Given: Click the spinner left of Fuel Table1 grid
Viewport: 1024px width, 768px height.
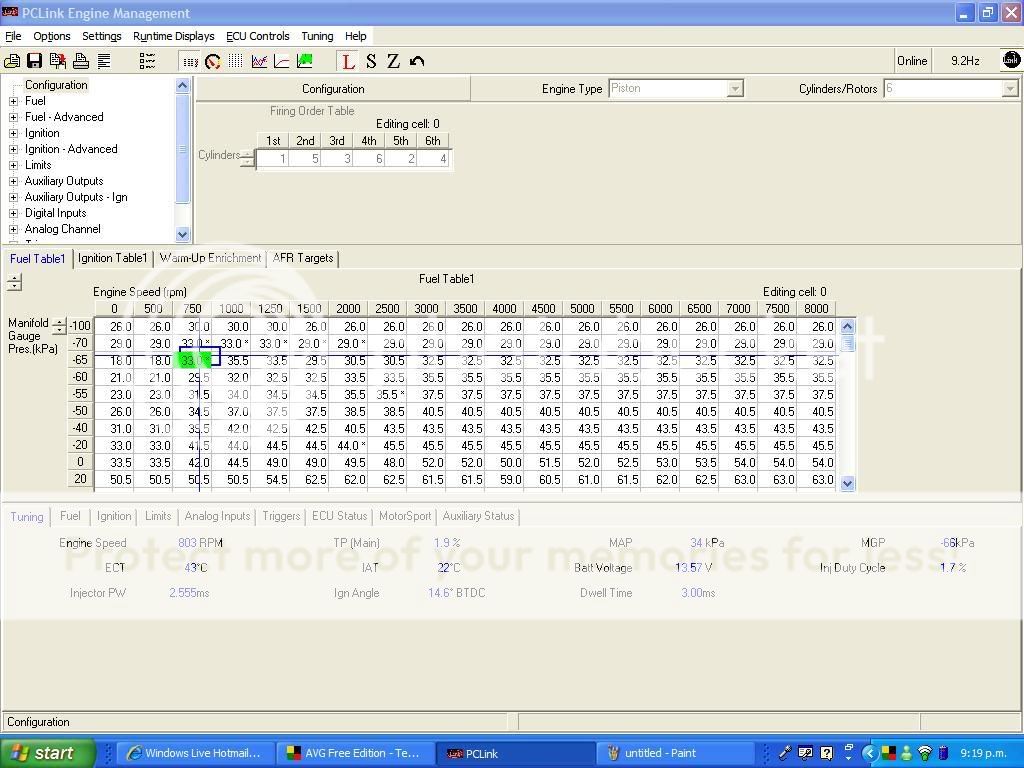Looking at the screenshot, I should point(14,282).
